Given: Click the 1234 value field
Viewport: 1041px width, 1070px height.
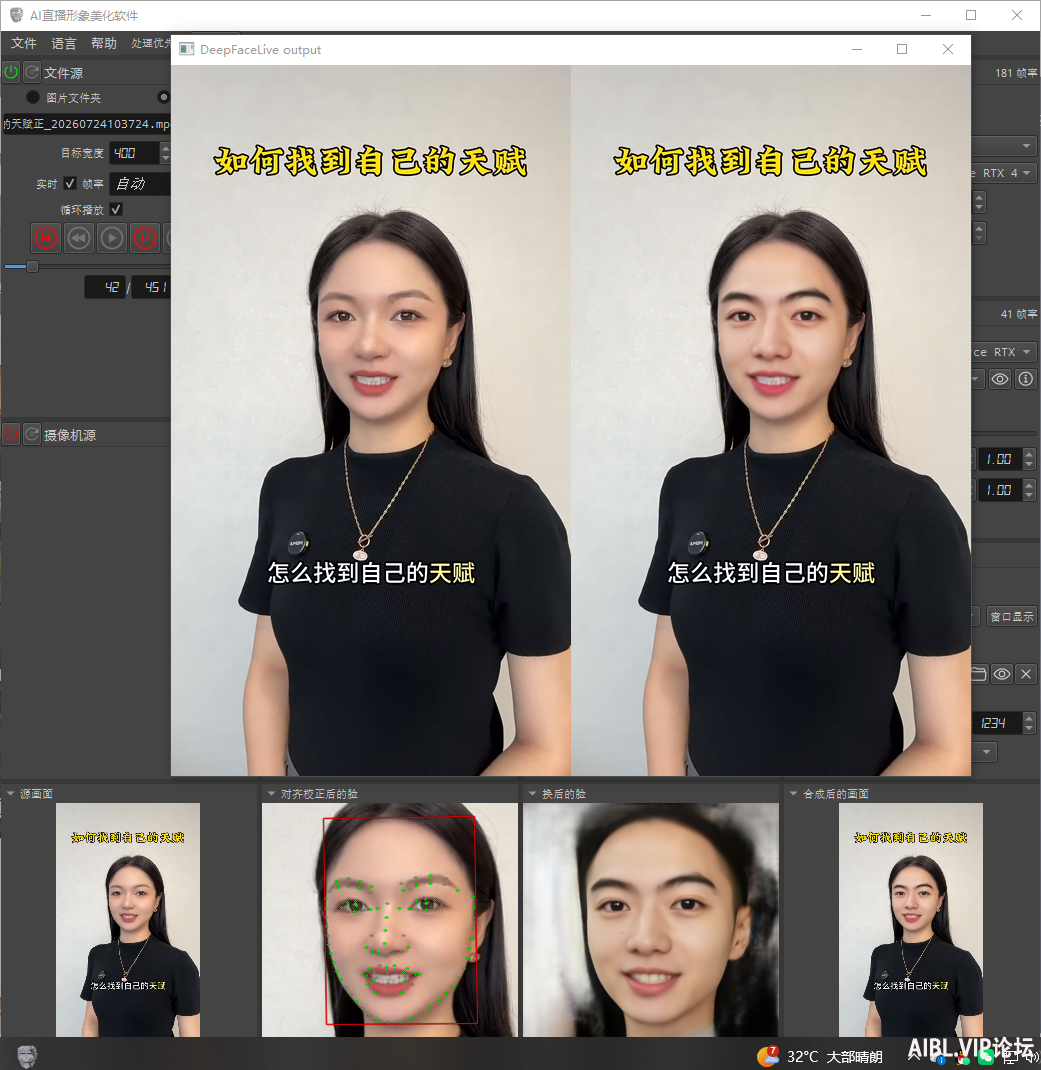Looking at the screenshot, I should click(997, 723).
